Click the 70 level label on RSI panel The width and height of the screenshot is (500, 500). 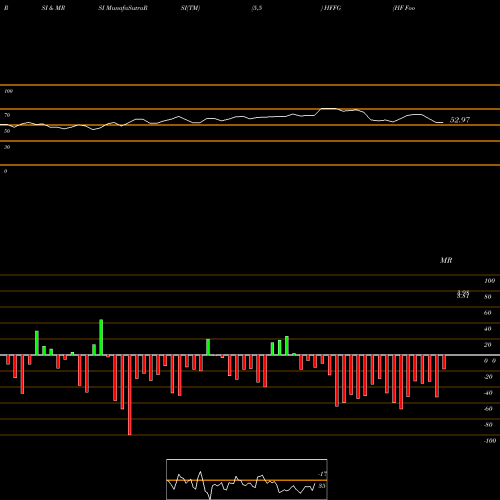click(x=7, y=115)
